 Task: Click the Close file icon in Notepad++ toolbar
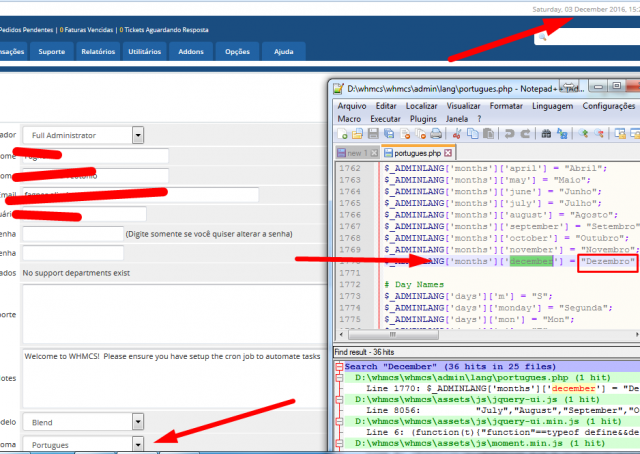[x=405, y=134]
